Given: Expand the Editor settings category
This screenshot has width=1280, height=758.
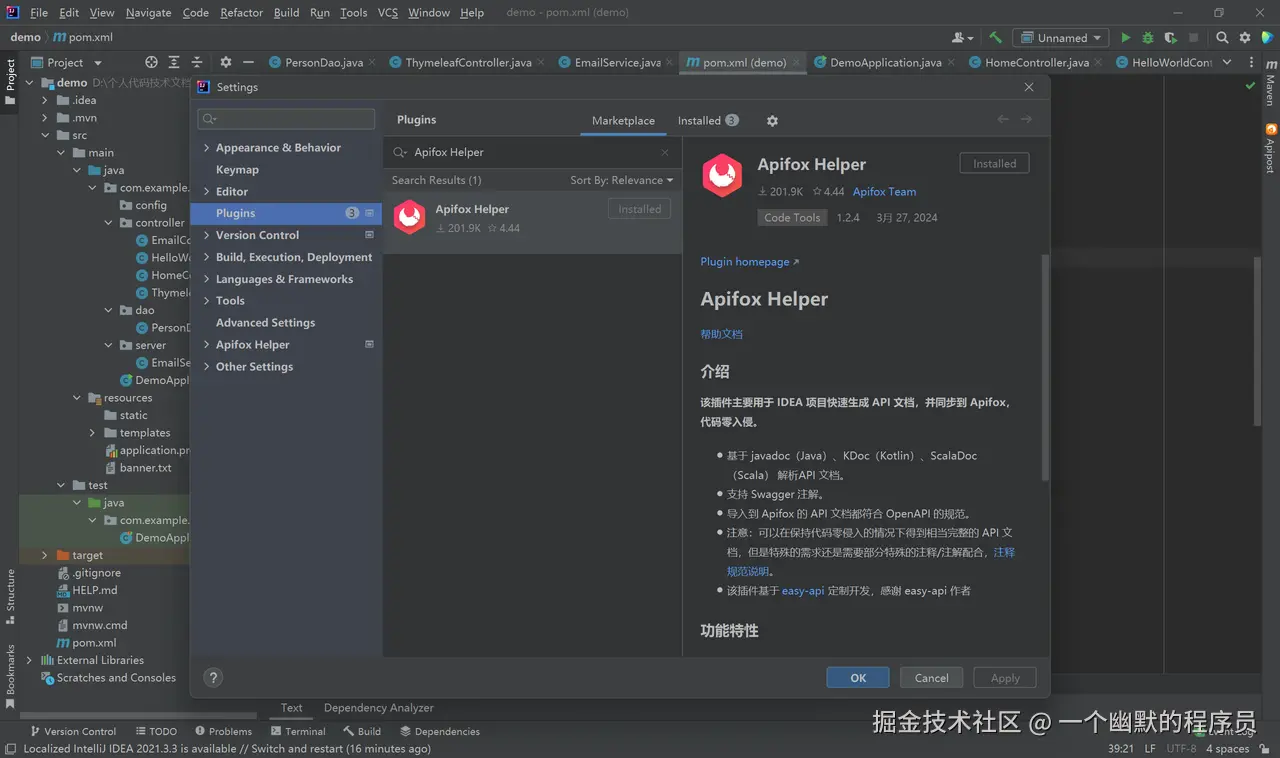Looking at the screenshot, I should [206, 192].
